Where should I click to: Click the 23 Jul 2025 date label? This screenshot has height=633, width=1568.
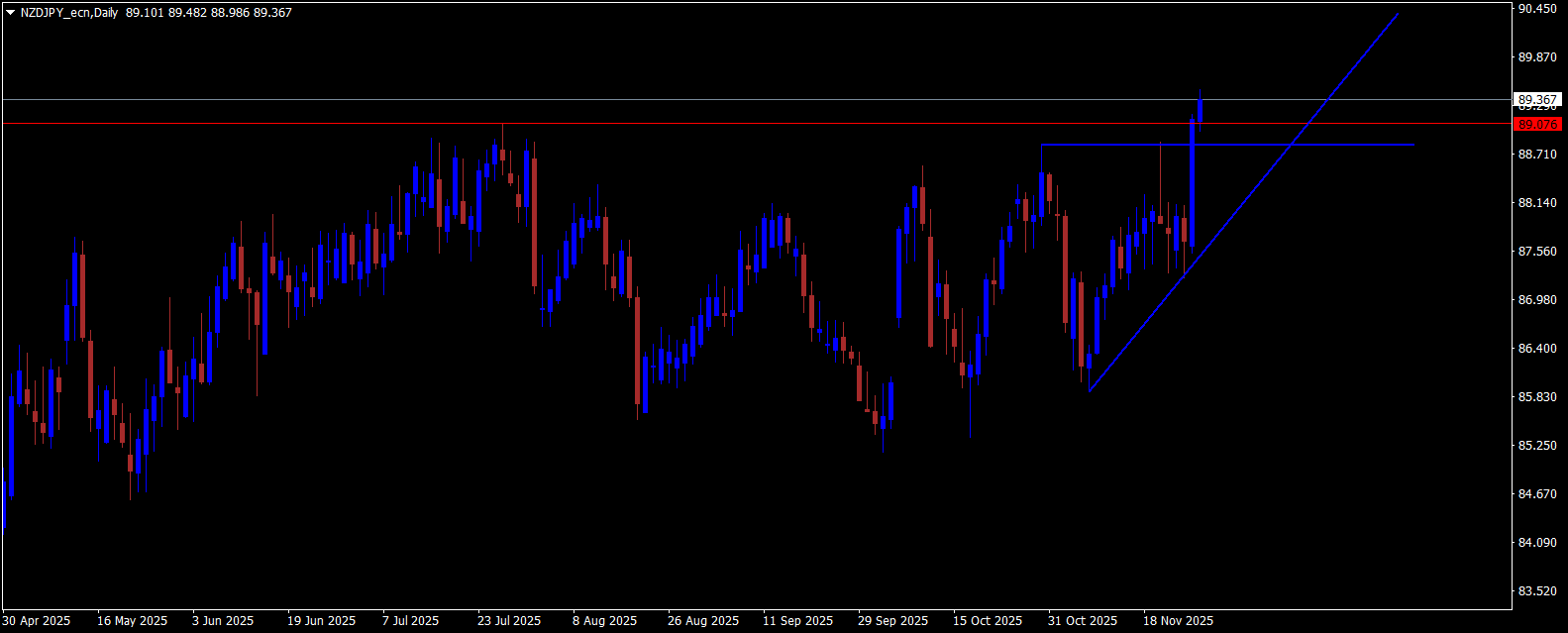point(509,621)
